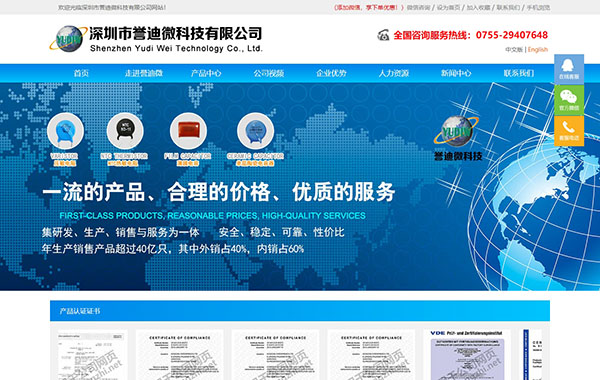Click the YUDIW globe logo on banner

point(457,131)
